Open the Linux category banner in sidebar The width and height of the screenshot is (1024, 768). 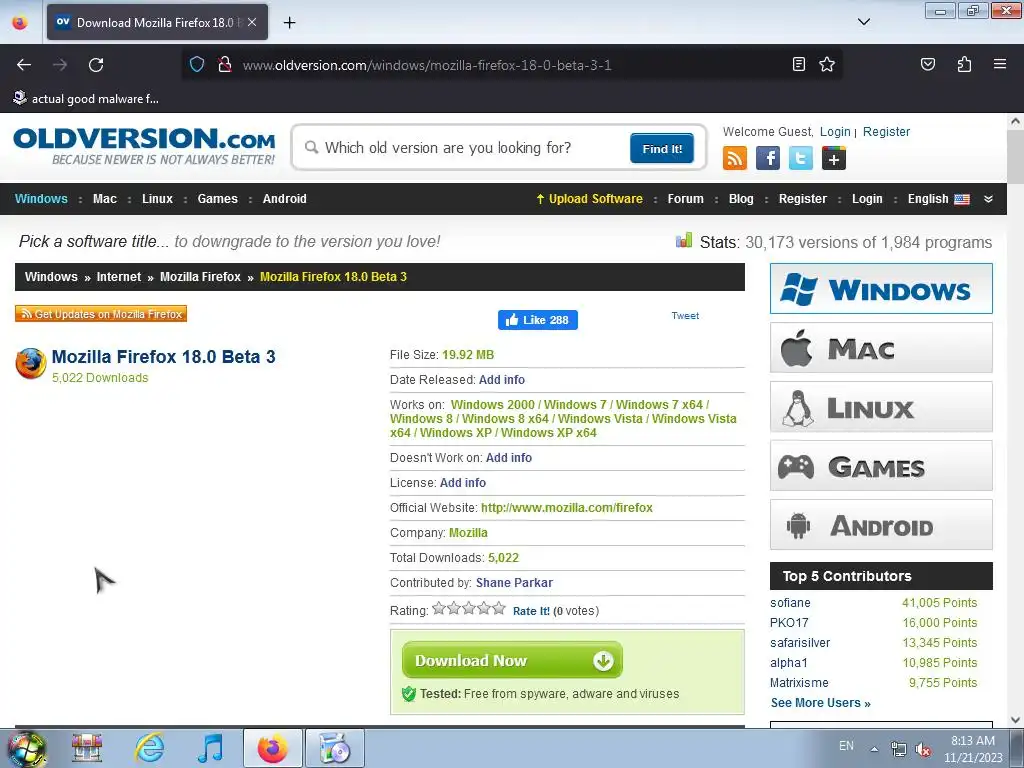click(881, 407)
